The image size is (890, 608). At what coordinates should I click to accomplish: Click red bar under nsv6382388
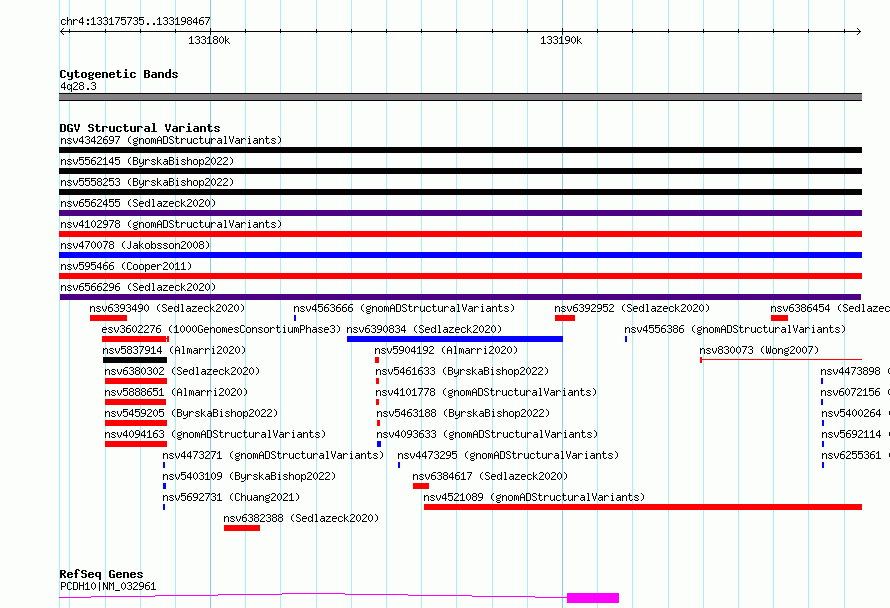(x=242, y=528)
